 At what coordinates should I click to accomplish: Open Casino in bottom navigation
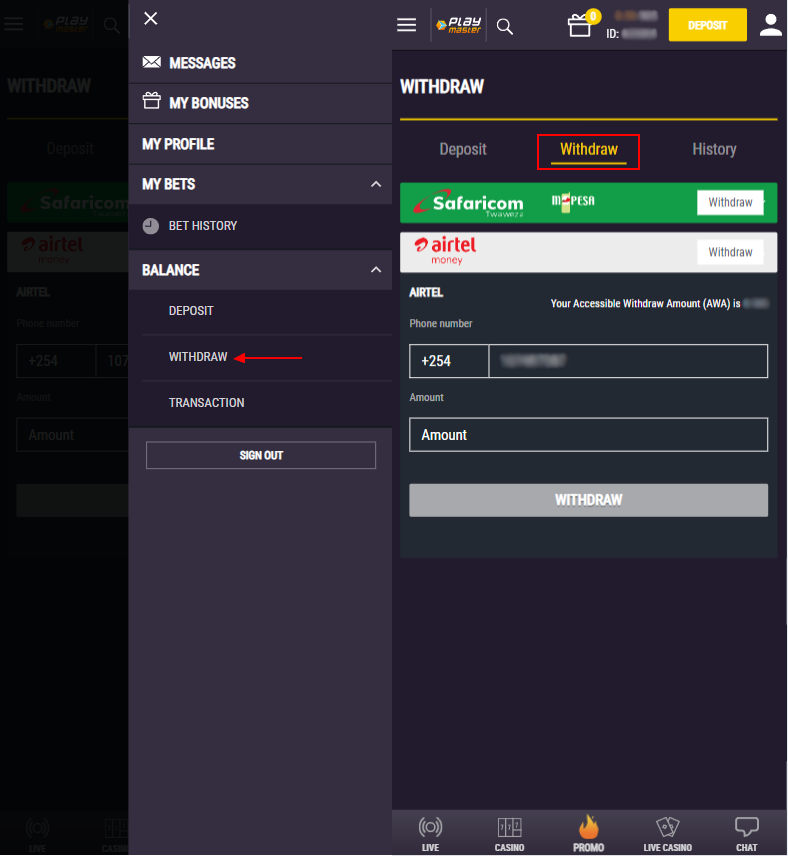click(x=509, y=834)
